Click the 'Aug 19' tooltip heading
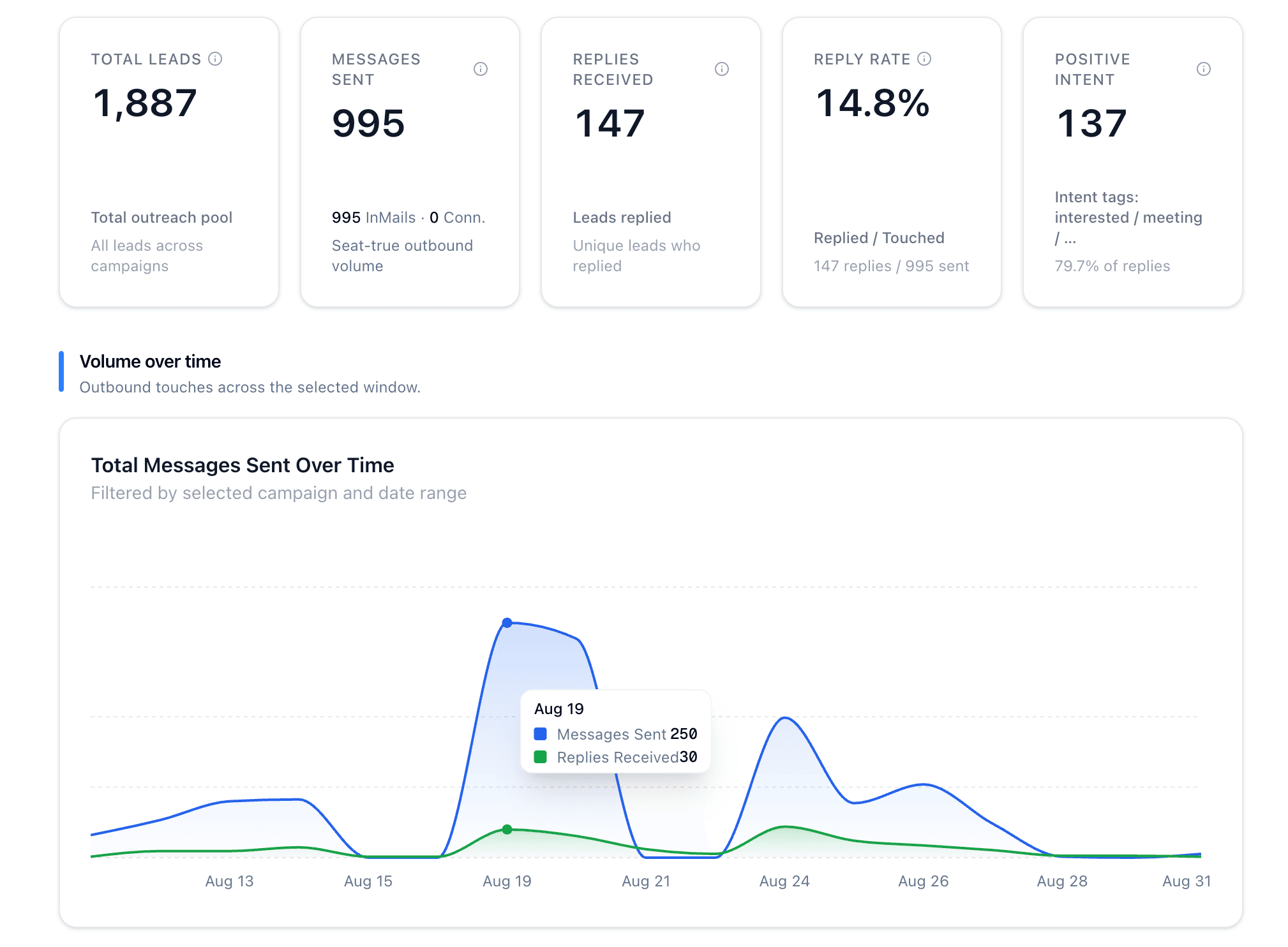This screenshot has width=1288, height=947. click(558, 709)
